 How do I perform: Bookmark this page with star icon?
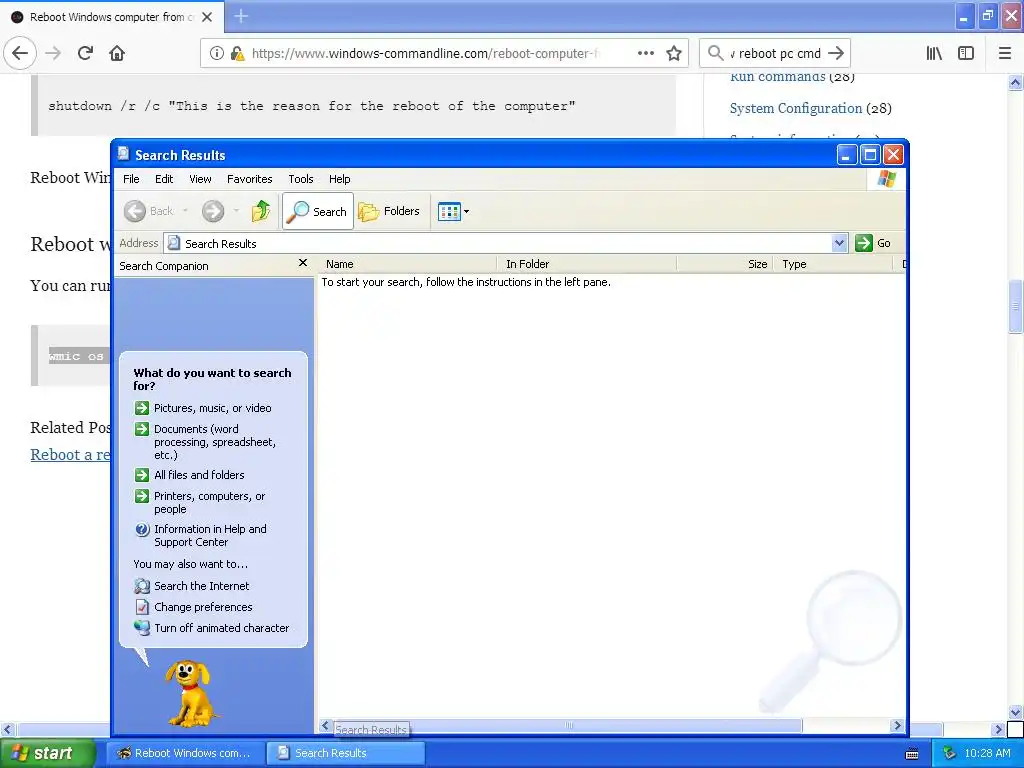click(674, 53)
